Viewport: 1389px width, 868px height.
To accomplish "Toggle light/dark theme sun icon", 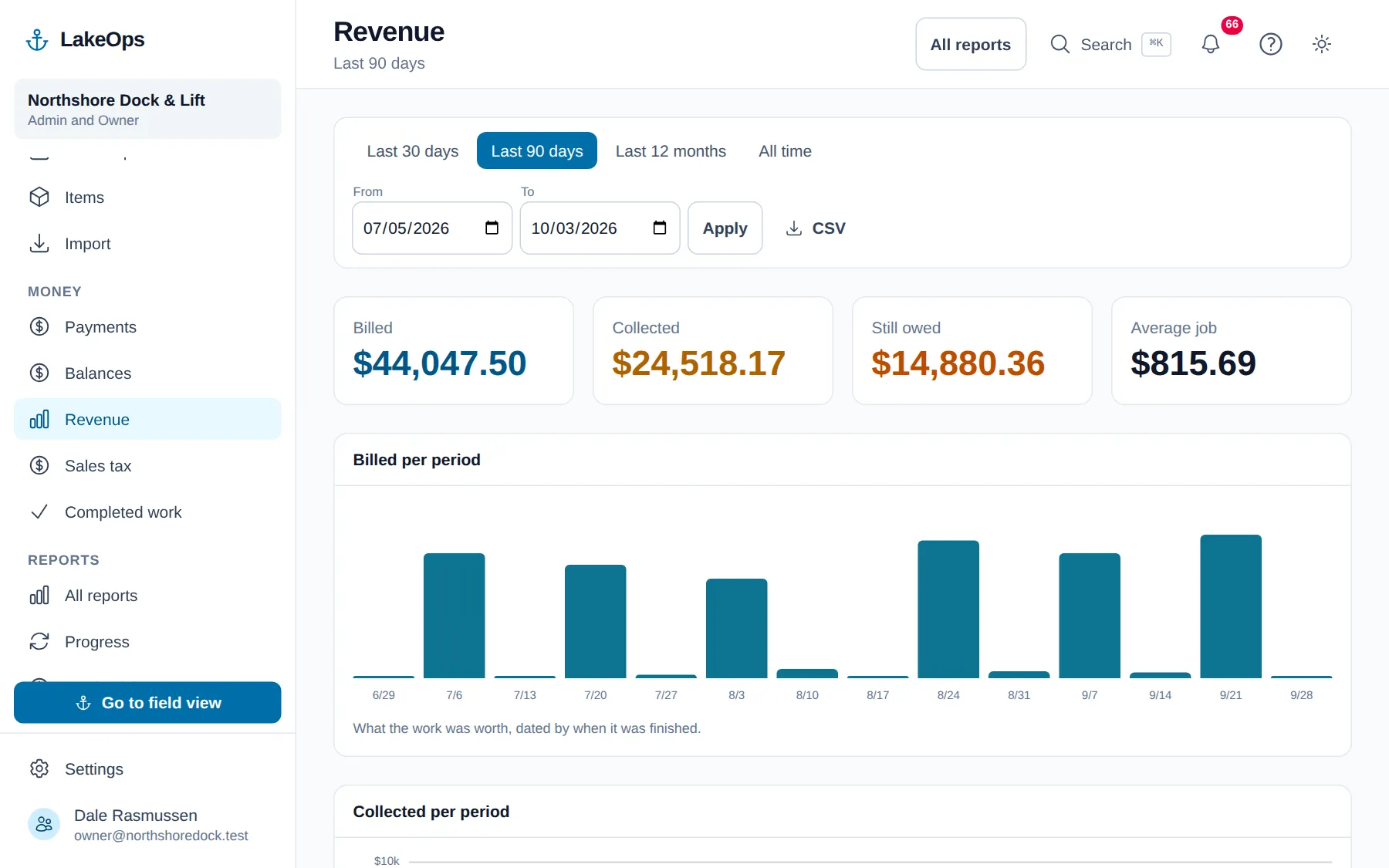I will pos(1322,44).
